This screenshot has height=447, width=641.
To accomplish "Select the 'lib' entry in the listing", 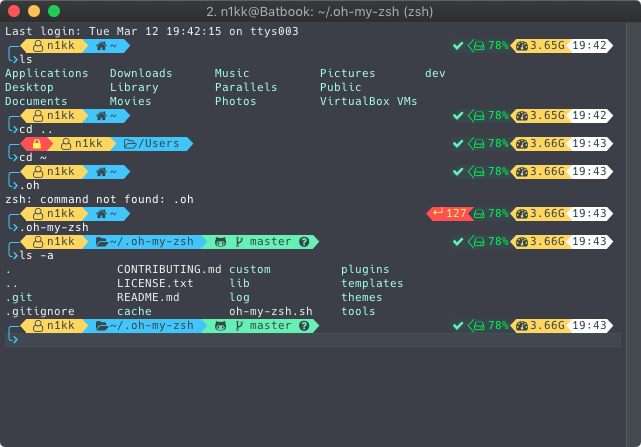I will click(x=239, y=283).
